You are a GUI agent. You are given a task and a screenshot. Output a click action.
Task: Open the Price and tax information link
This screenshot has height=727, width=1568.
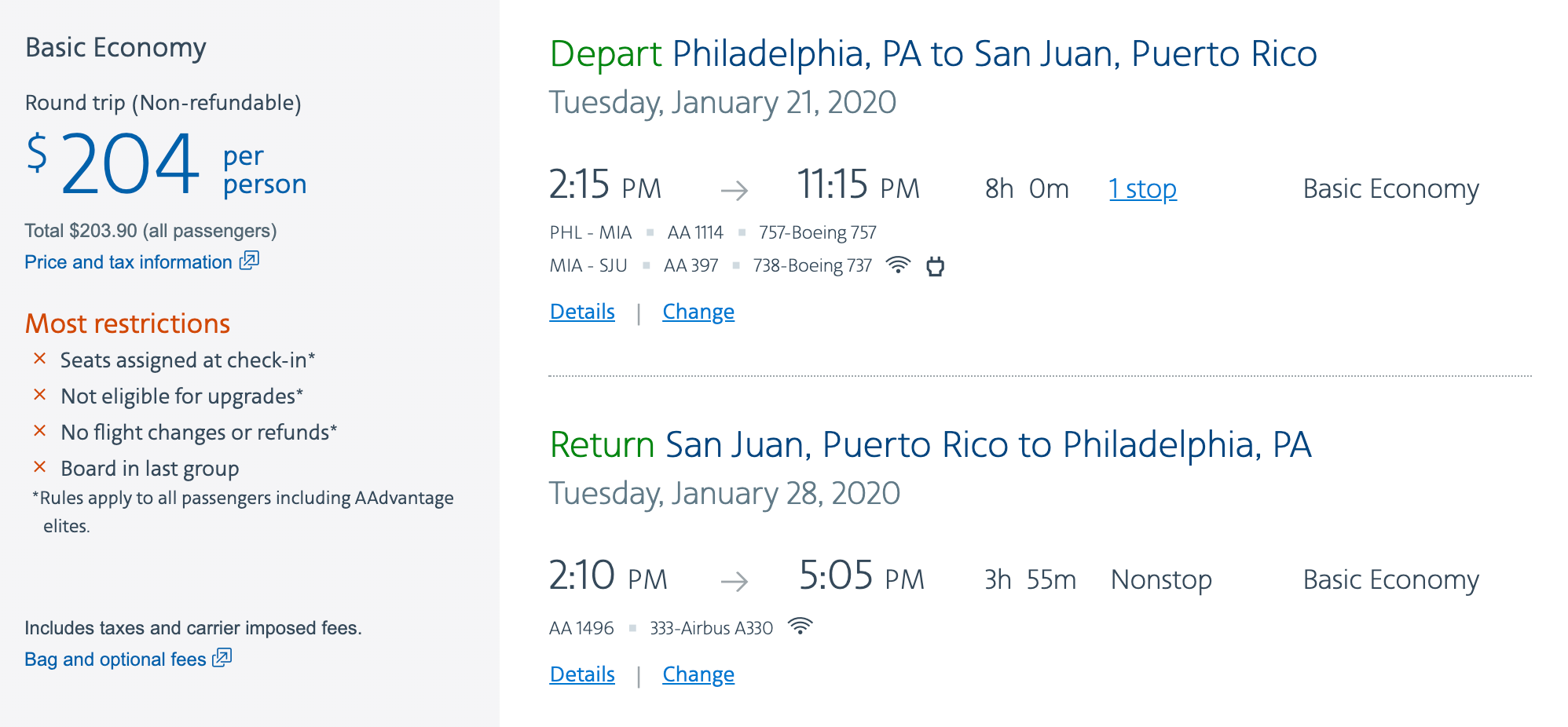[x=128, y=262]
